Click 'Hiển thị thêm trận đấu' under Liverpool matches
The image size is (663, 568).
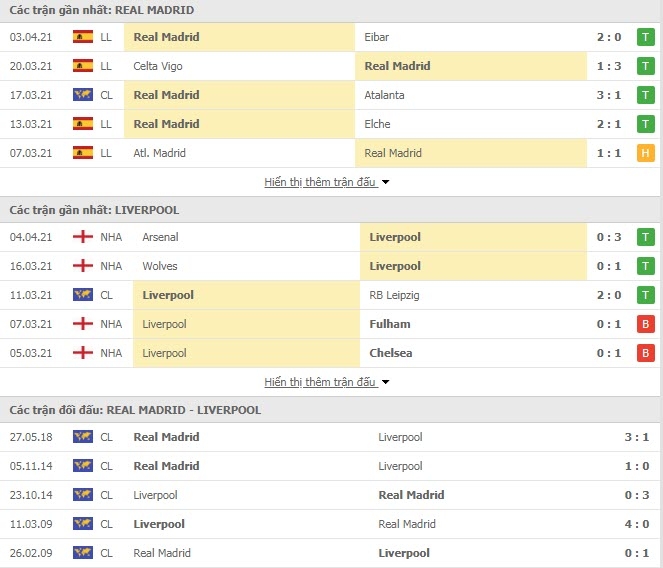pyautogui.click(x=320, y=382)
